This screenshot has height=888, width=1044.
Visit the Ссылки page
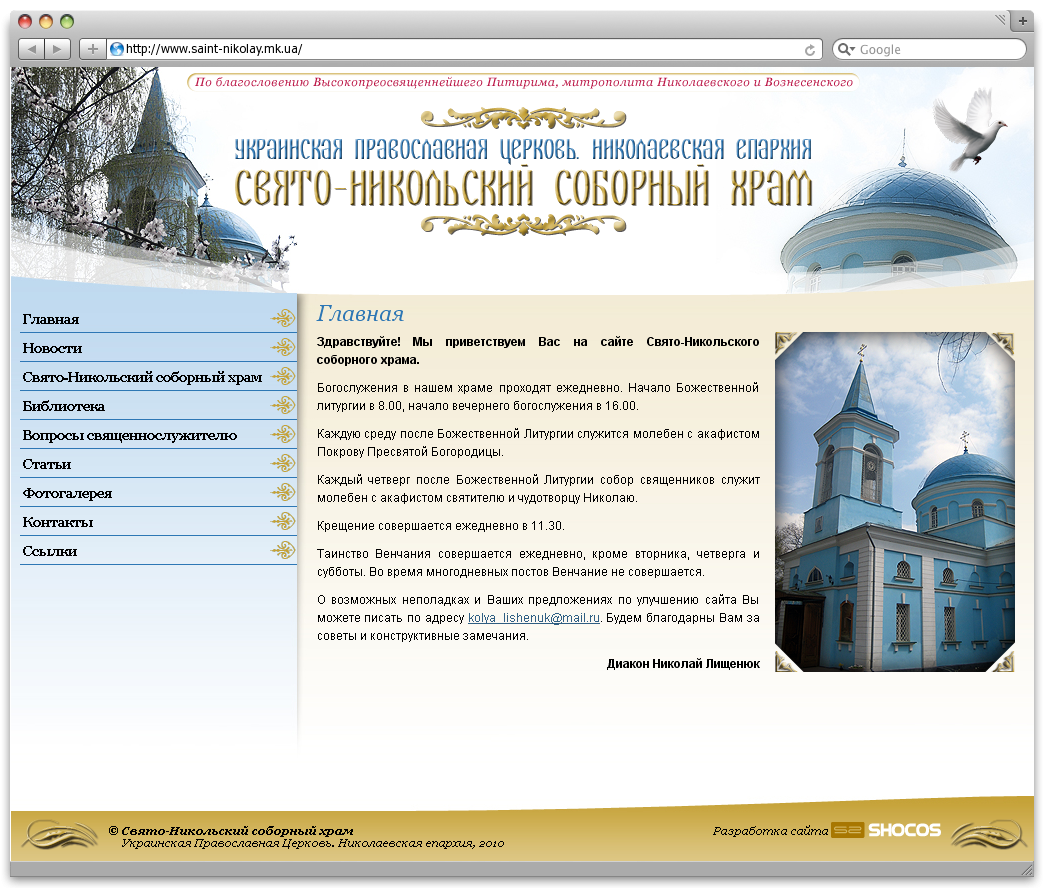click(x=47, y=550)
